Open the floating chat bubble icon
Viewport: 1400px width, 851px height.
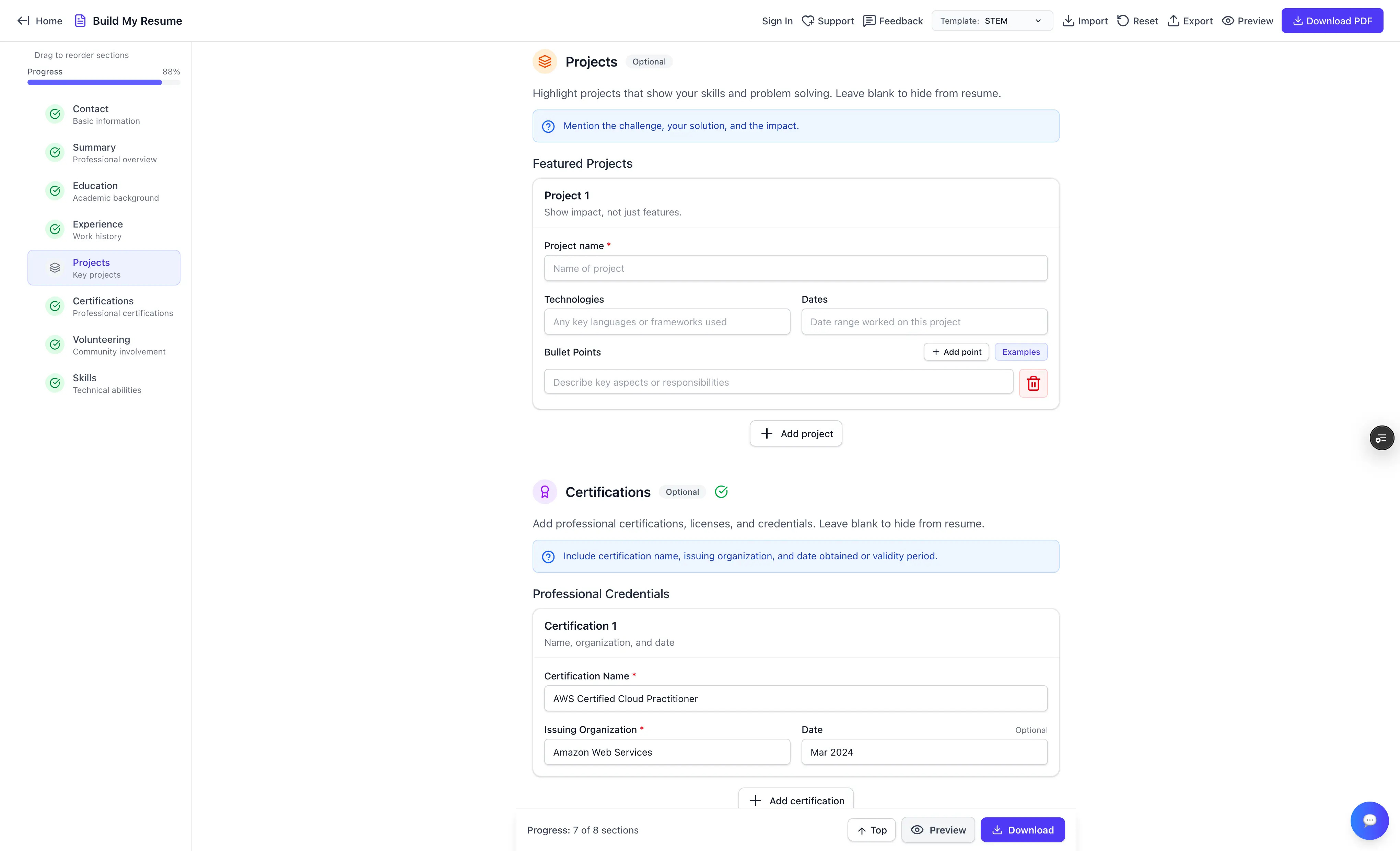click(1369, 820)
